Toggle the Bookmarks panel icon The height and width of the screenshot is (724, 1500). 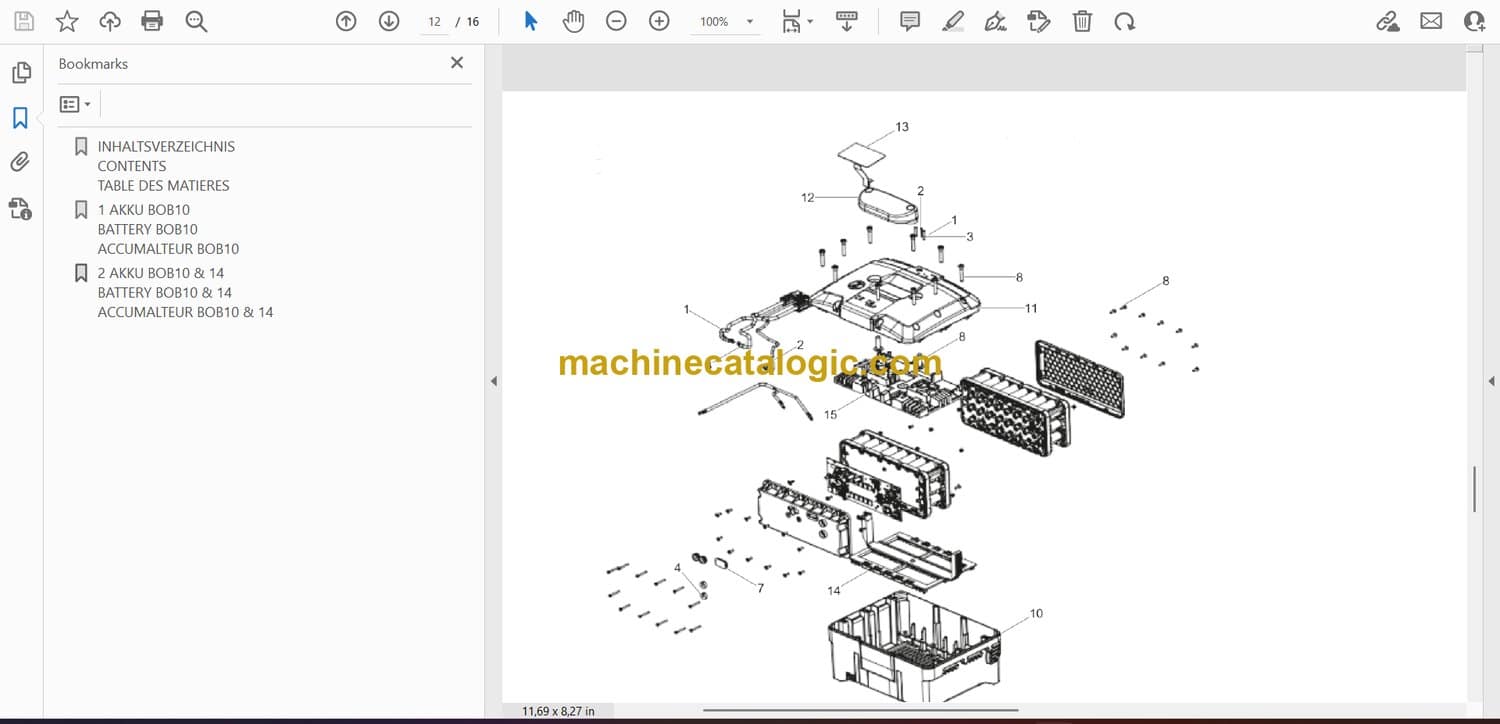(20, 118)
